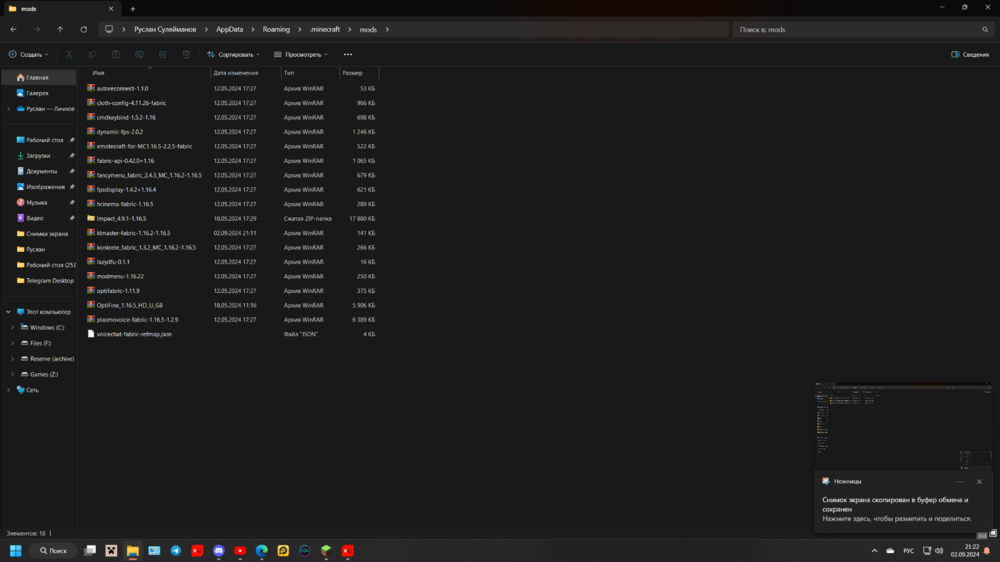Click the Share icon in Explorer toolbar
This screenshot has height=562, width=1000.
pyautogui.click(x=163, y=55)
